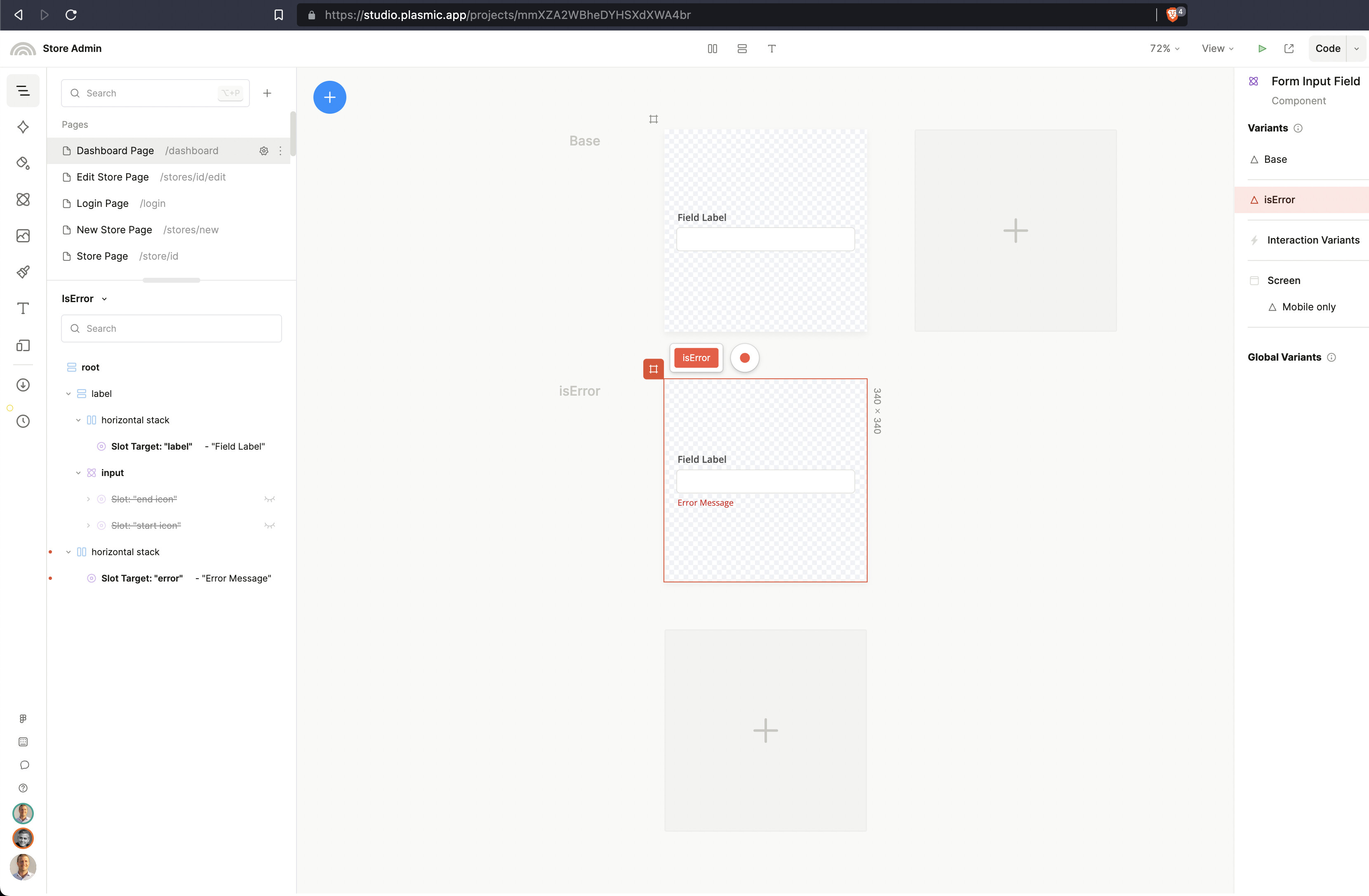Open Login Page in pages list

[102, 203]
